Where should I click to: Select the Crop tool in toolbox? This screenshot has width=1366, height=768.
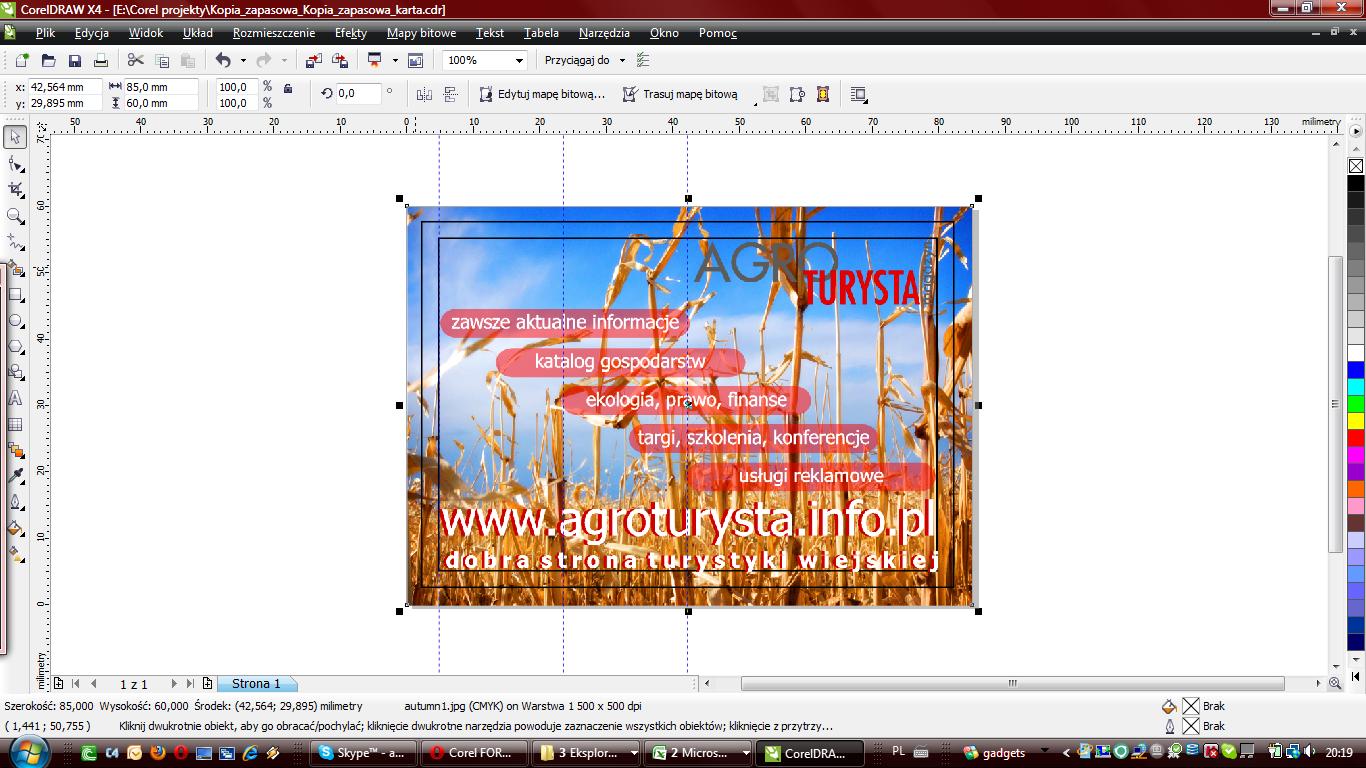pyautogui.click(x=16, y=189)
